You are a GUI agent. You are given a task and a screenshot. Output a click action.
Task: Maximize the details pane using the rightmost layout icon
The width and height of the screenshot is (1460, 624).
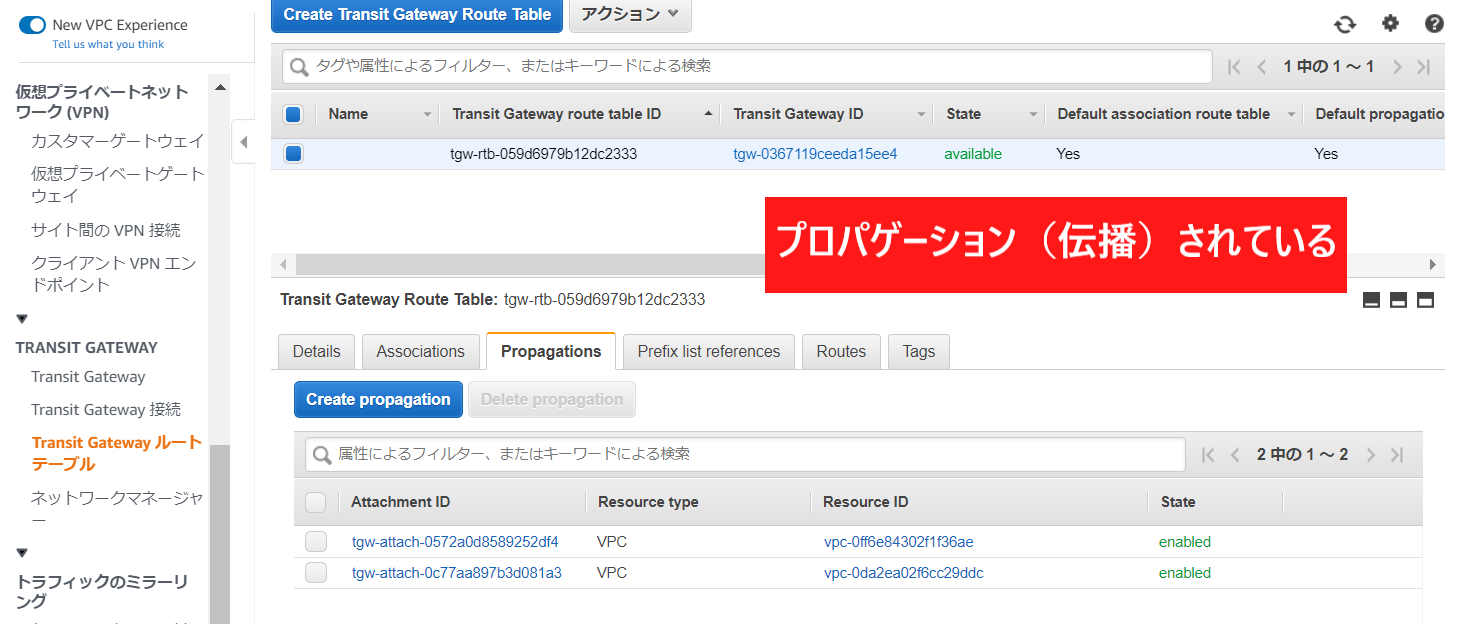click(x=1426, y=300)
